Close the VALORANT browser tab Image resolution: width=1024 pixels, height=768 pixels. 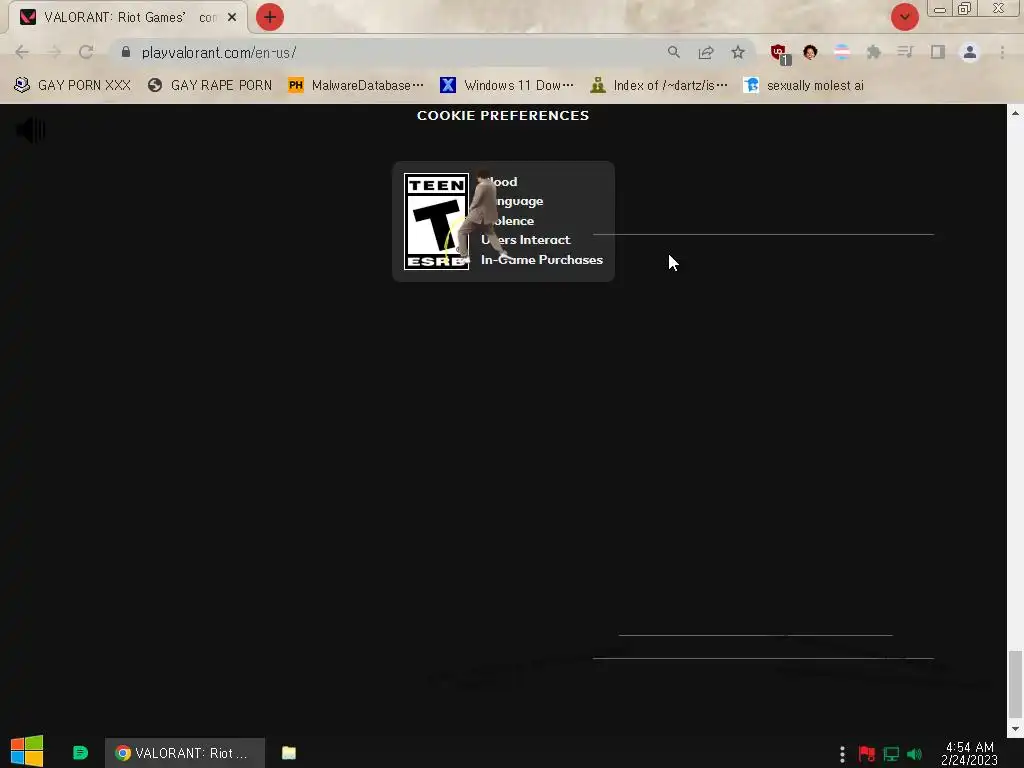coord(232,18)
